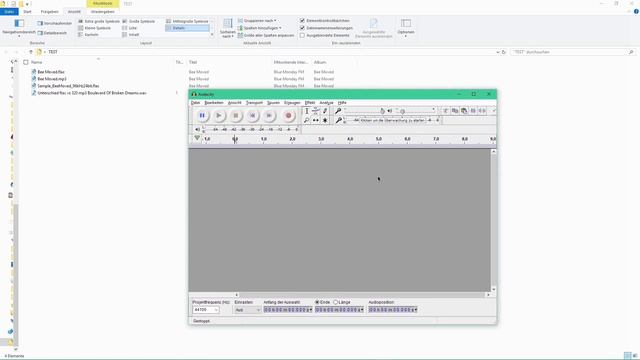
Task: Click the recording meter microphone icon
Action: (338, 120)
